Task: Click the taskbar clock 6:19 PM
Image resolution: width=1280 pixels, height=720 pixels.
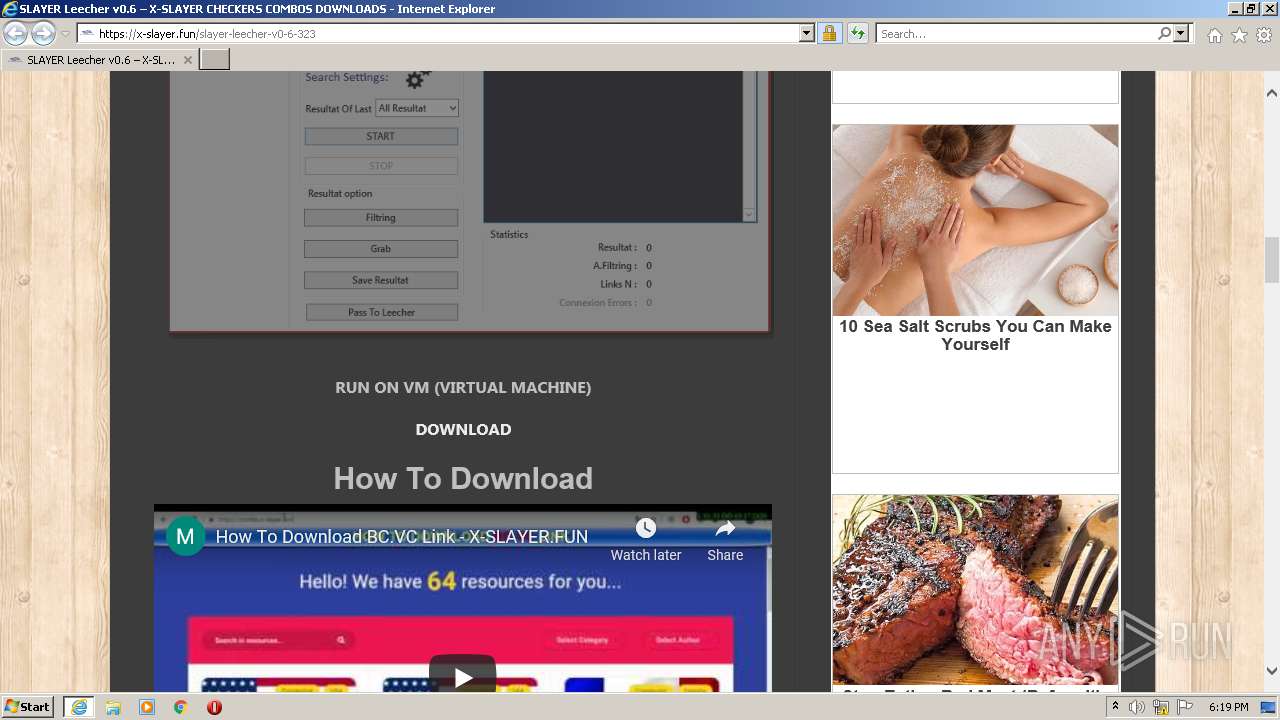Action: tap(1228, 707)
